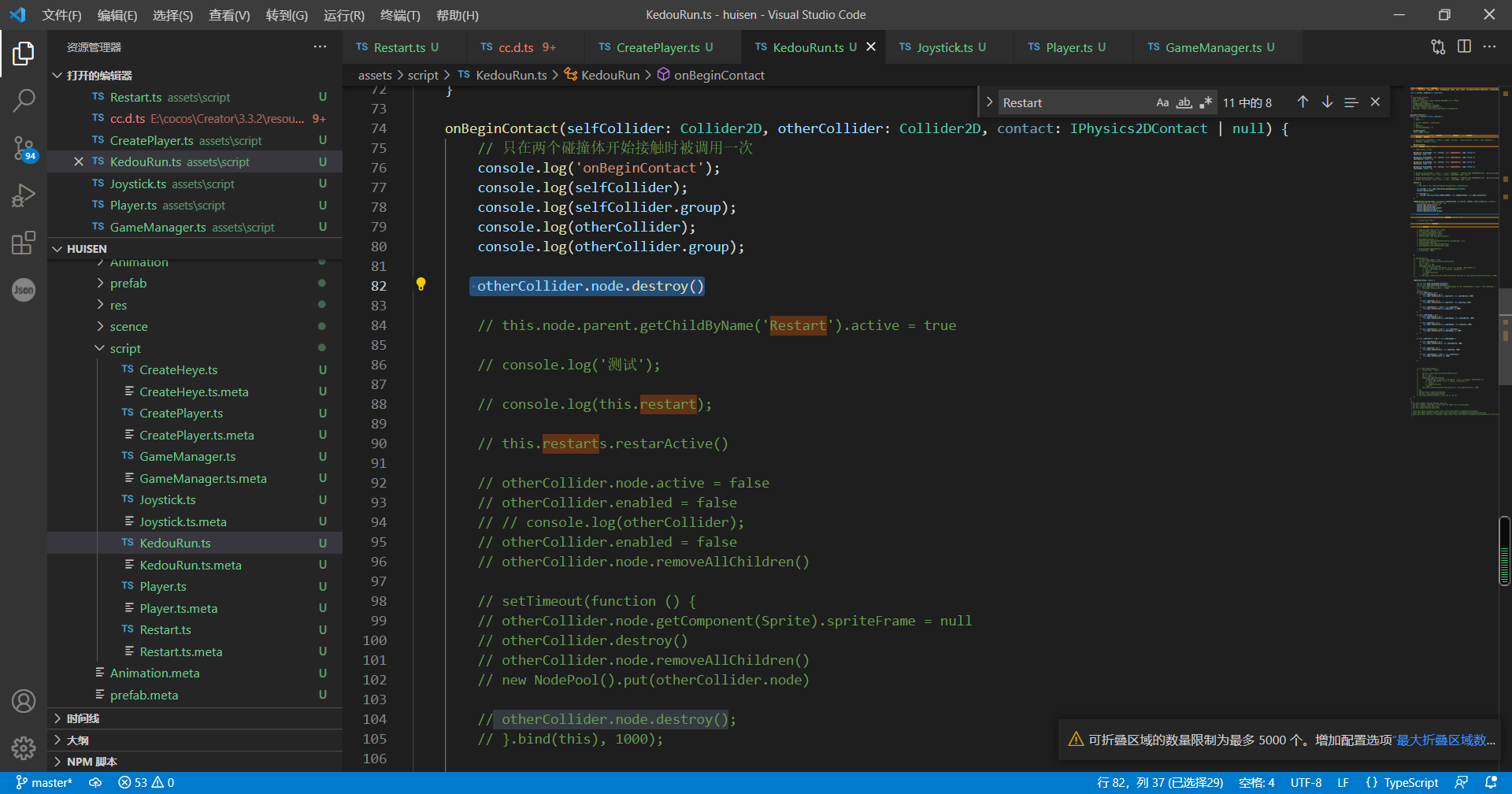Toggle Match Case in find widget

pyautogui.click(x=1162, y=102)
